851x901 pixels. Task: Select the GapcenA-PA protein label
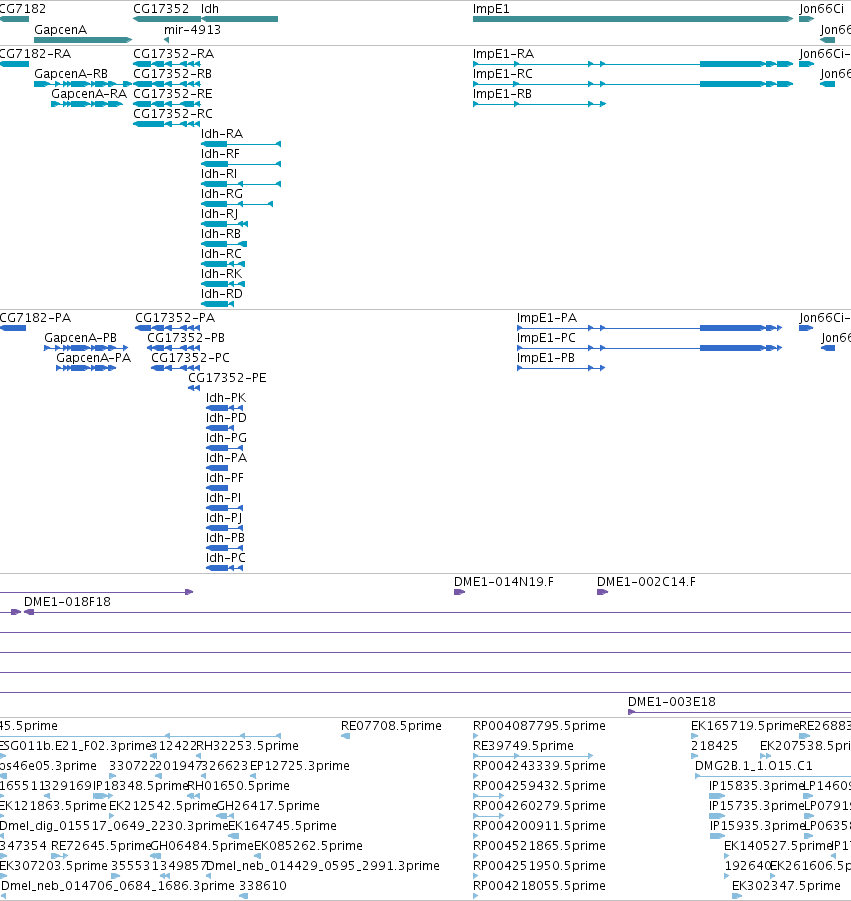94,358
